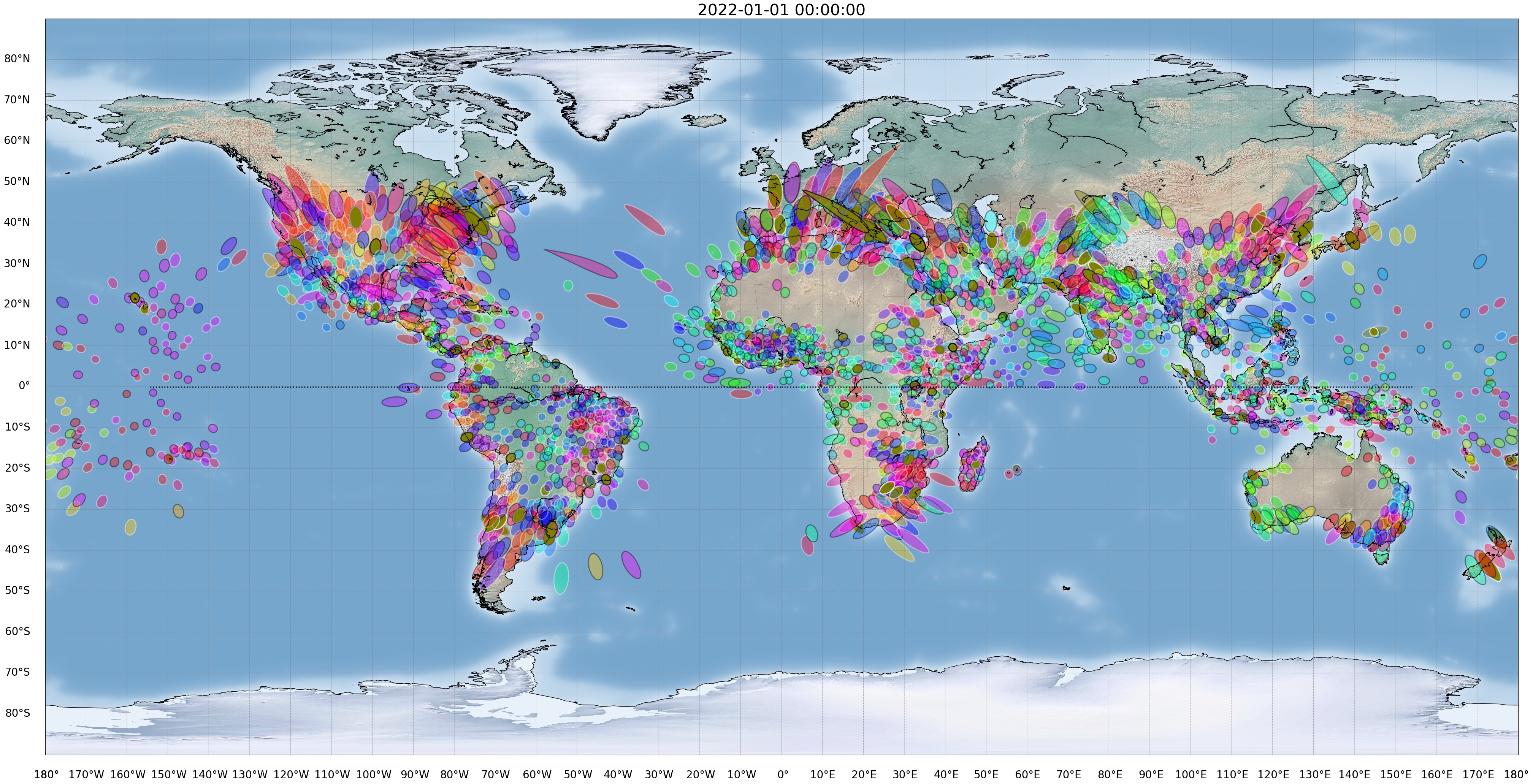The image size is (1533, 784).
Task: Click the "150°E" longitude label
Action: point(1396,774)
